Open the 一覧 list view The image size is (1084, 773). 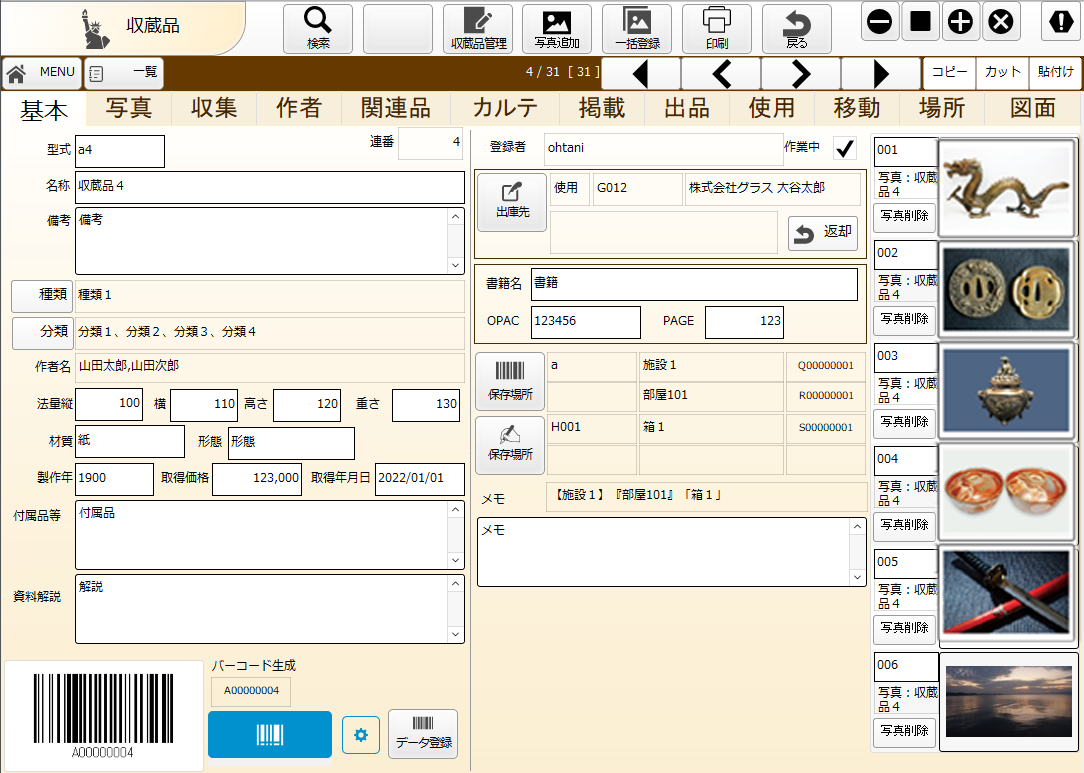(x=125, y=73)
